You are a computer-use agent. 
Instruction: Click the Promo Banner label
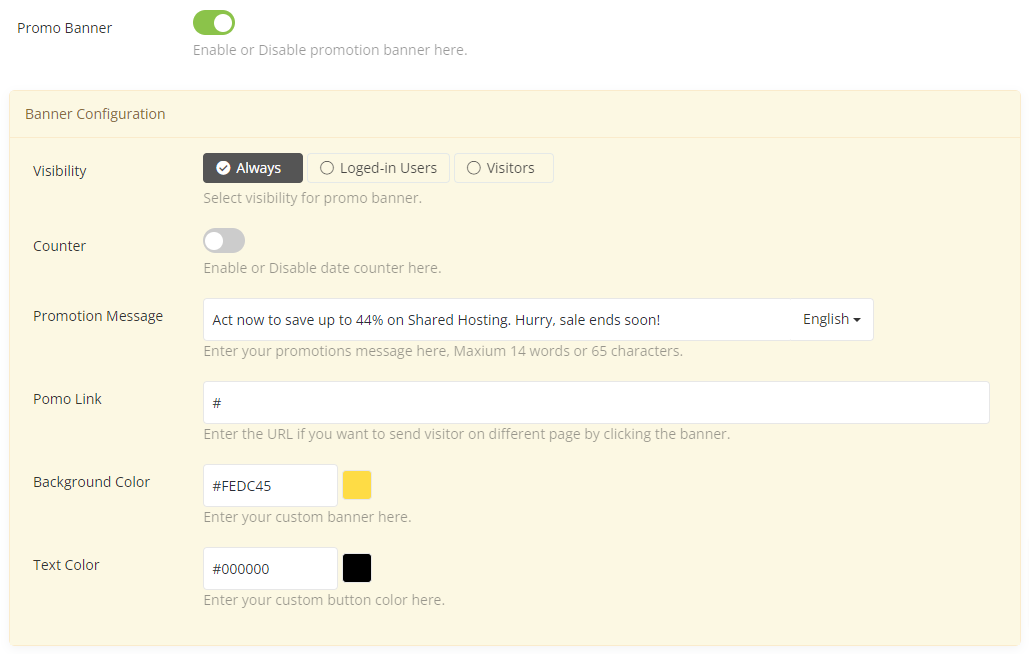point(65,28)
